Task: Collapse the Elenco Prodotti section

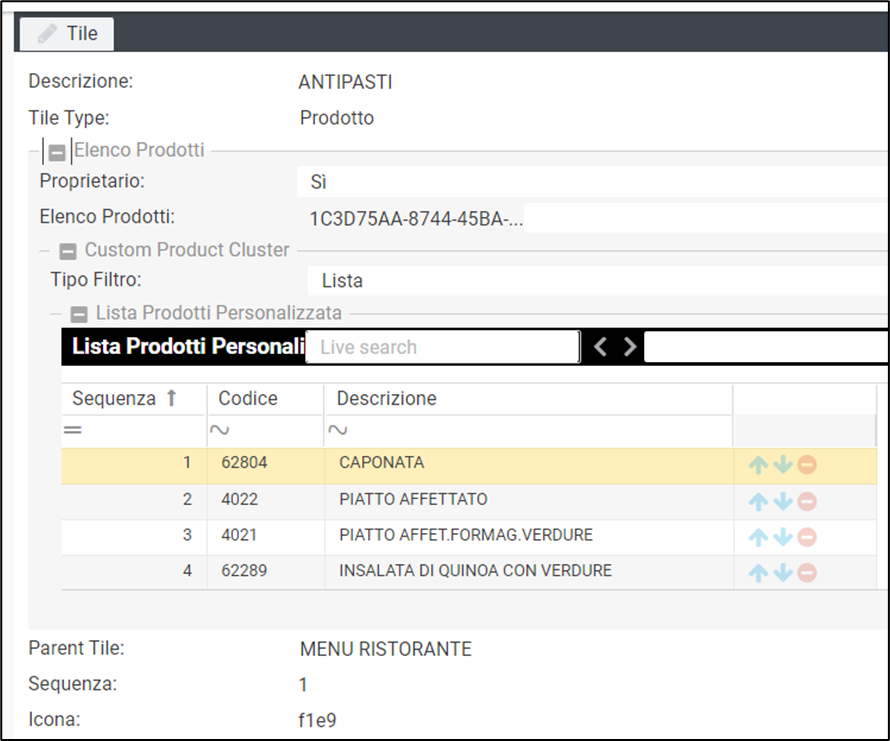Action: 58,152
